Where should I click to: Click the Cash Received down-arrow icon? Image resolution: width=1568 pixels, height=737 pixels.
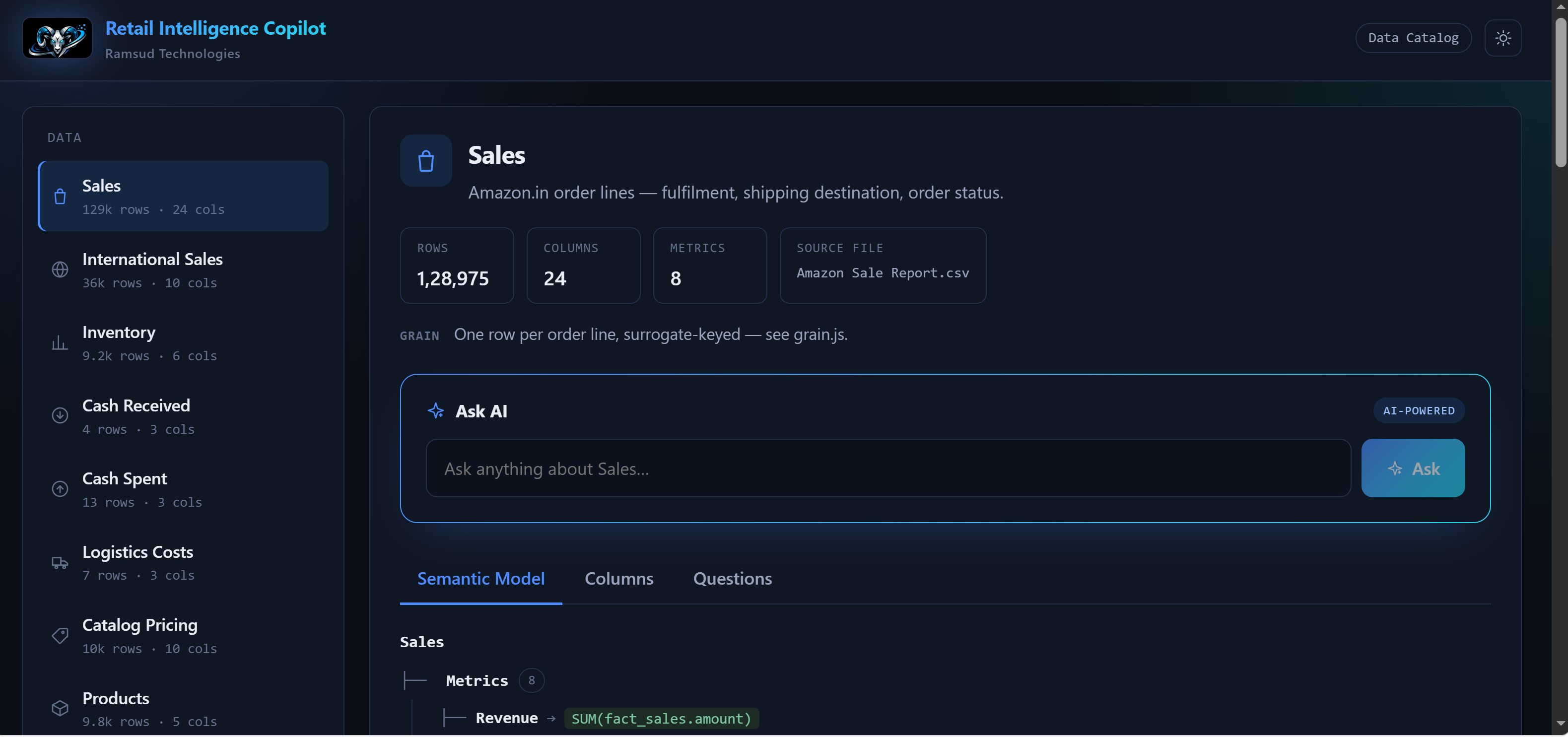tap(60, 416)
